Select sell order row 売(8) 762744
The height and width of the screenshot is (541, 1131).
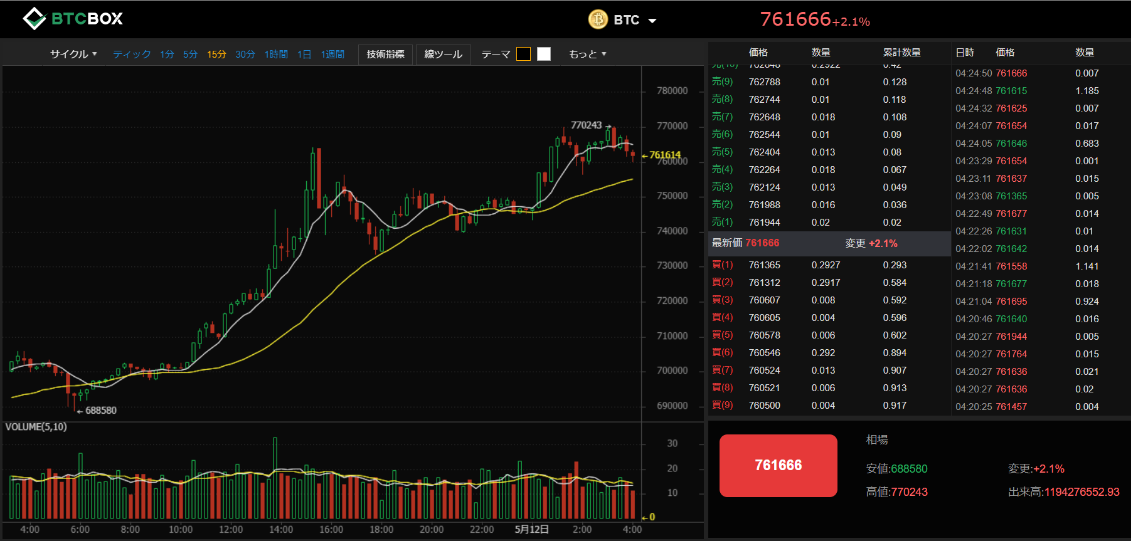pos(829,99)
